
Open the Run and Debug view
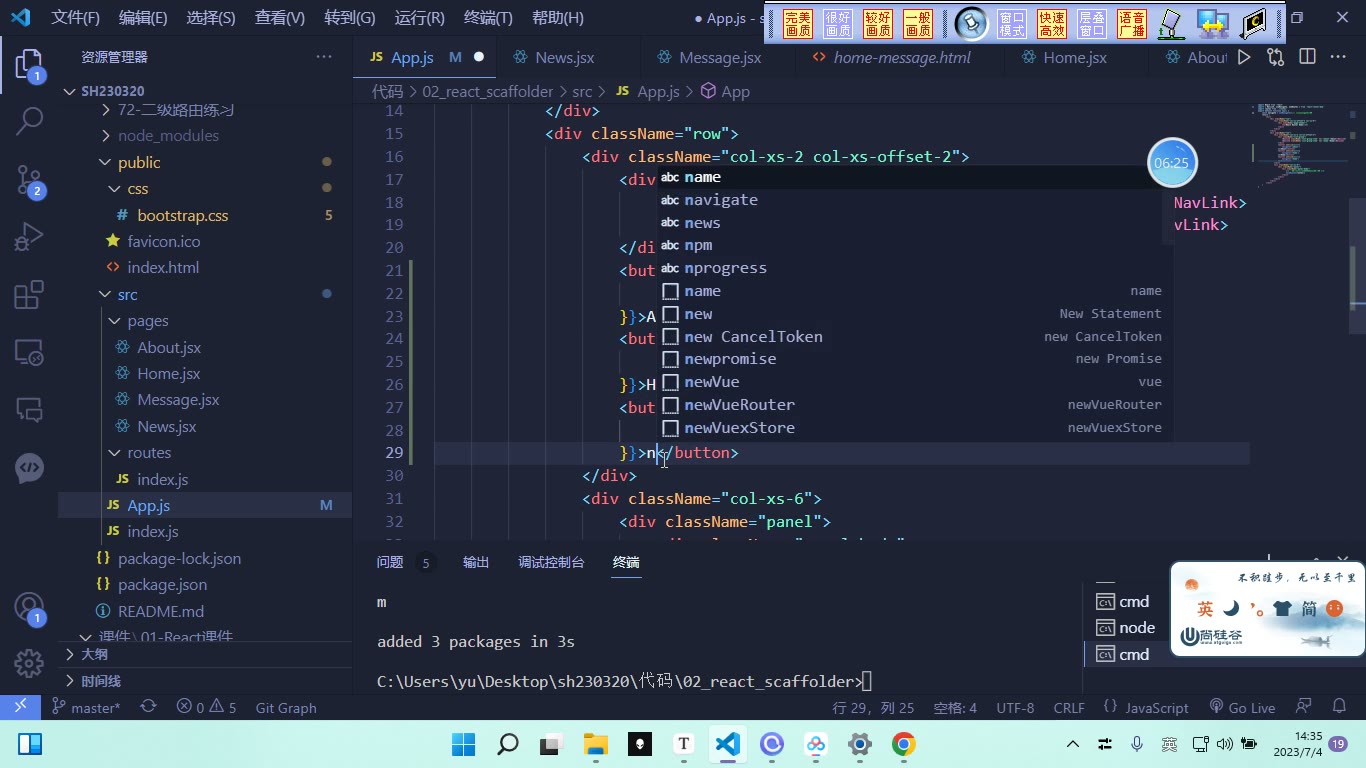[29, 237]
